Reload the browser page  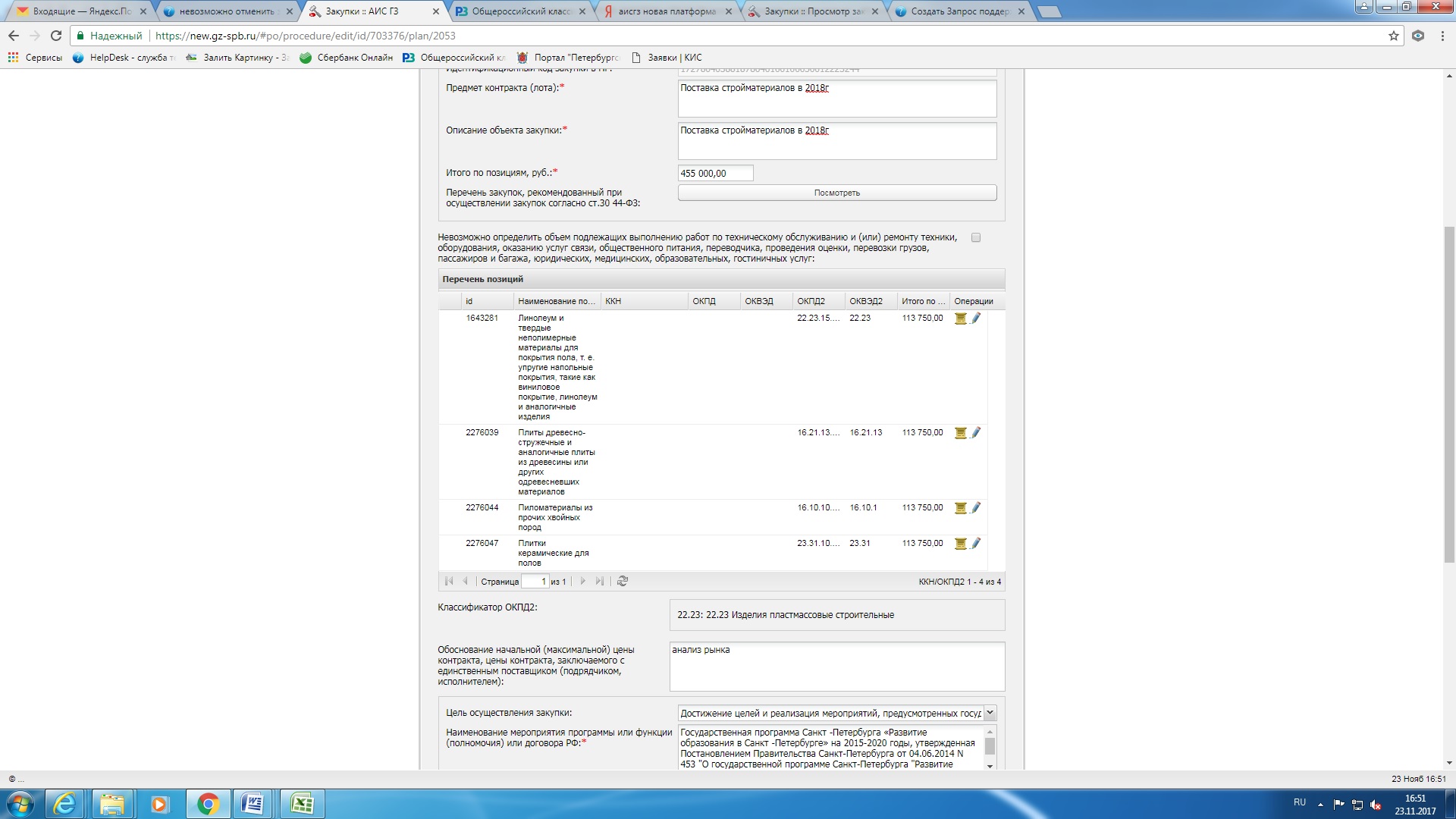55,36
